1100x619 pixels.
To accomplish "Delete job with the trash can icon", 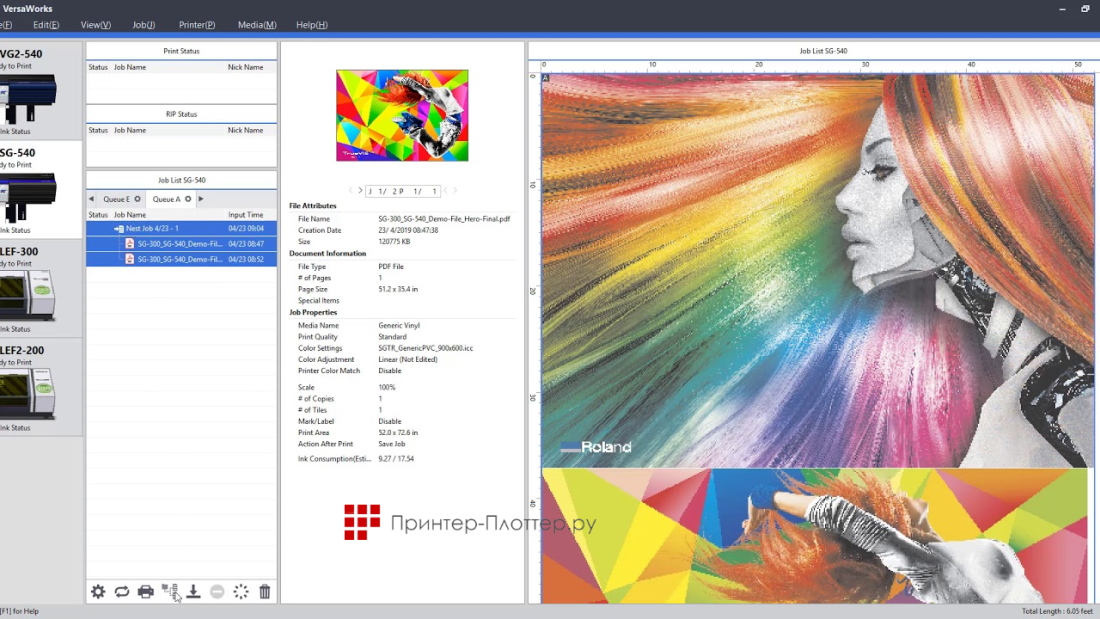I will tap(265, 592).
